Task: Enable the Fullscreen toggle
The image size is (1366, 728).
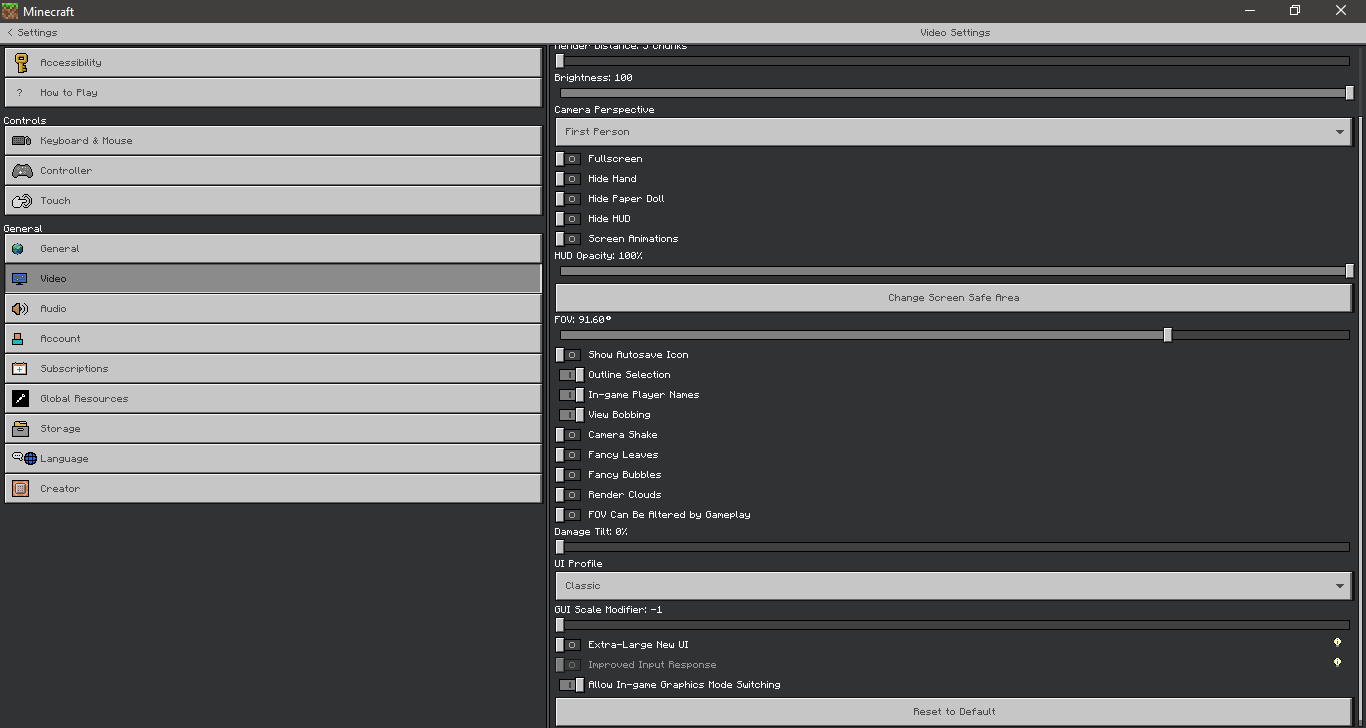Action: tap(568, 159)
